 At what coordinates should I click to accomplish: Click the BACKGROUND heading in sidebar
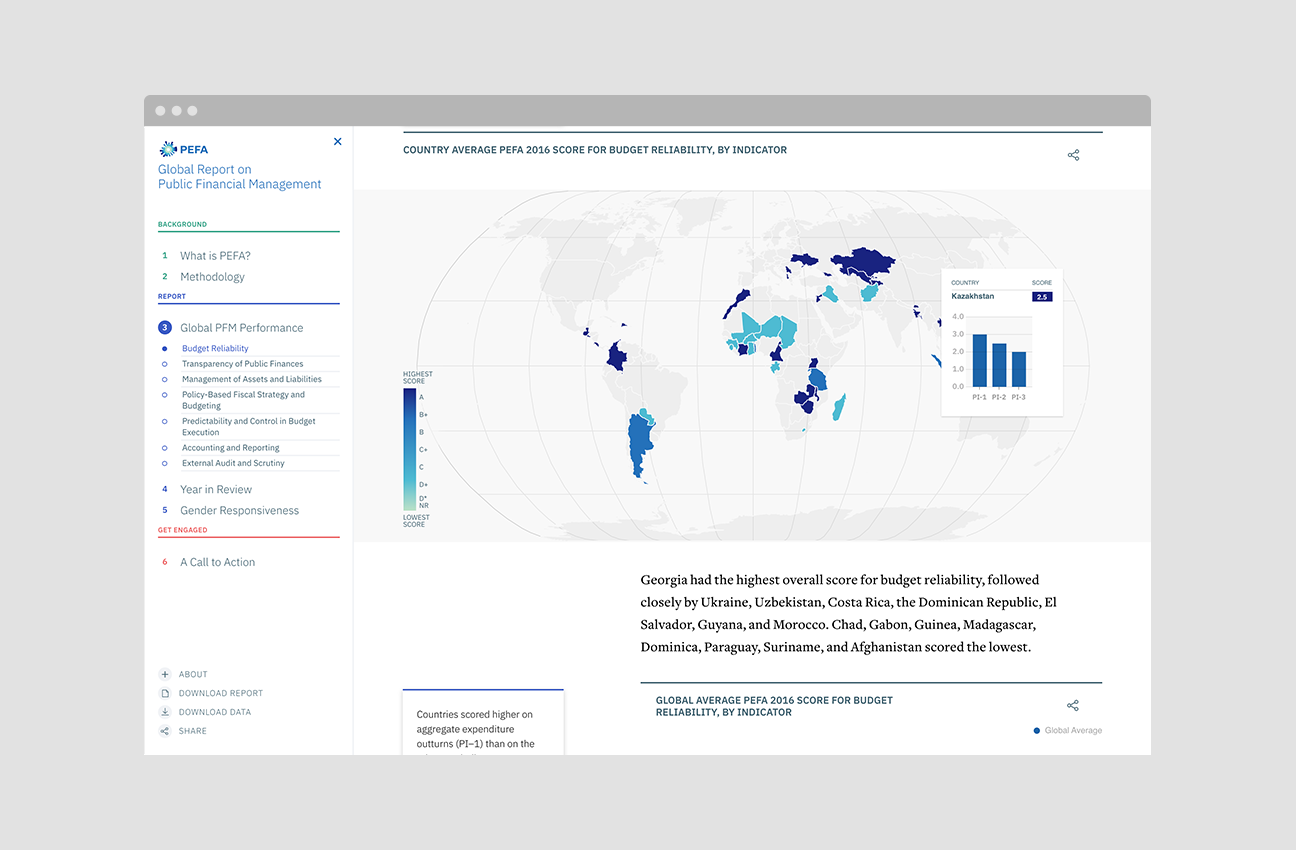point(182,225)
